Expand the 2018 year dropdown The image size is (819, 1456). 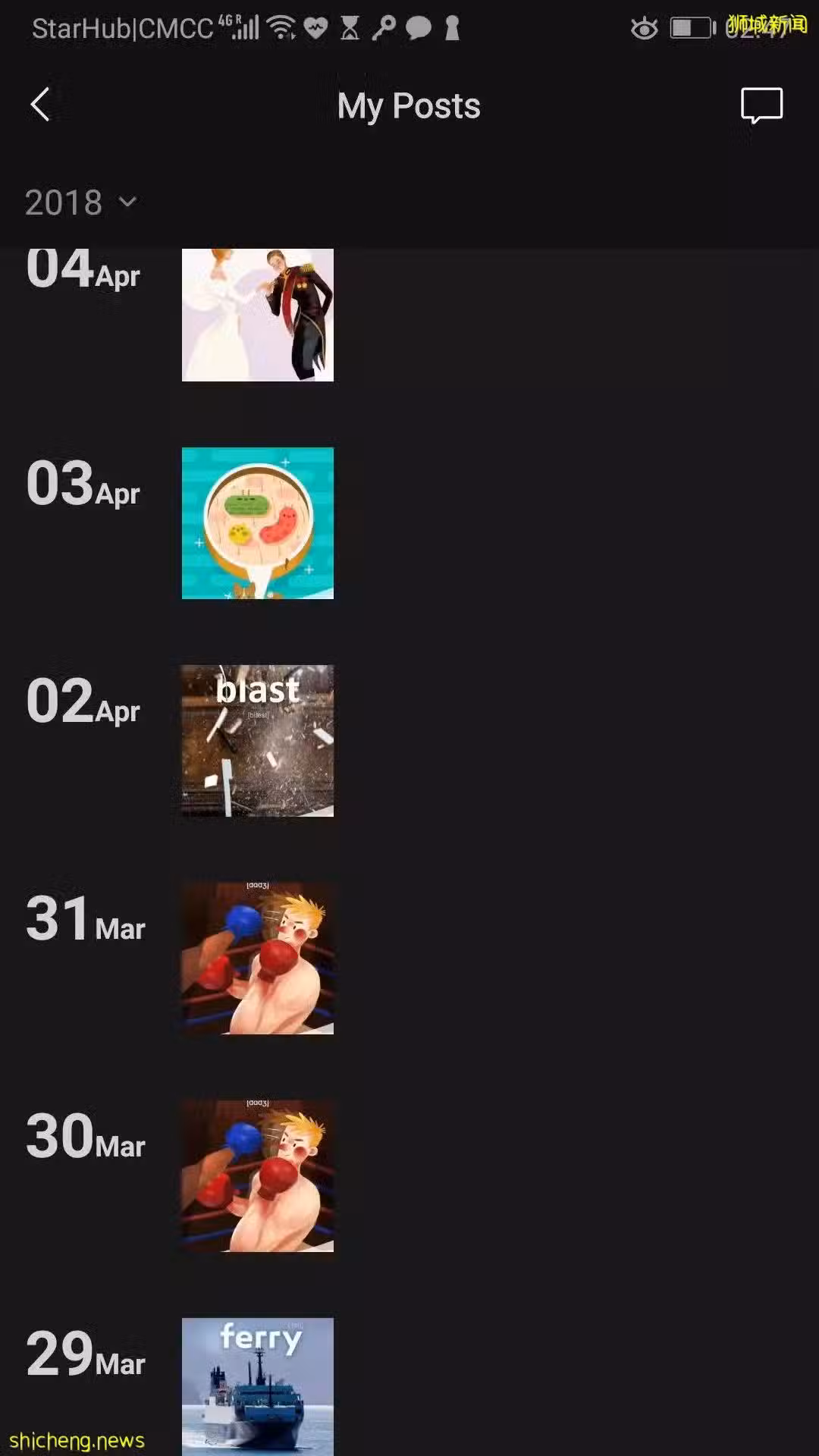[80, 202]
